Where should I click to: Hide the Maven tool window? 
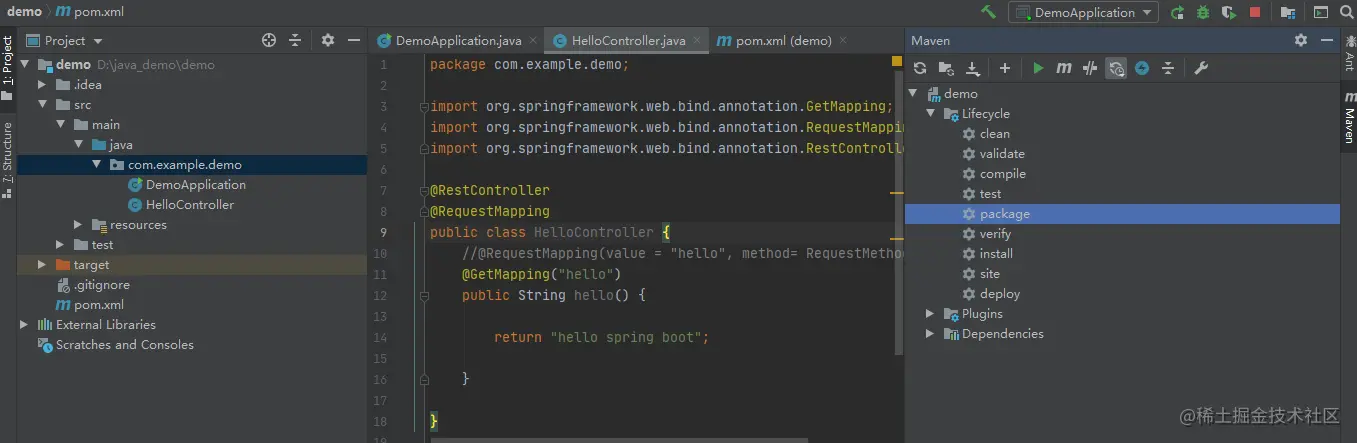click(x=1327, y=40)
